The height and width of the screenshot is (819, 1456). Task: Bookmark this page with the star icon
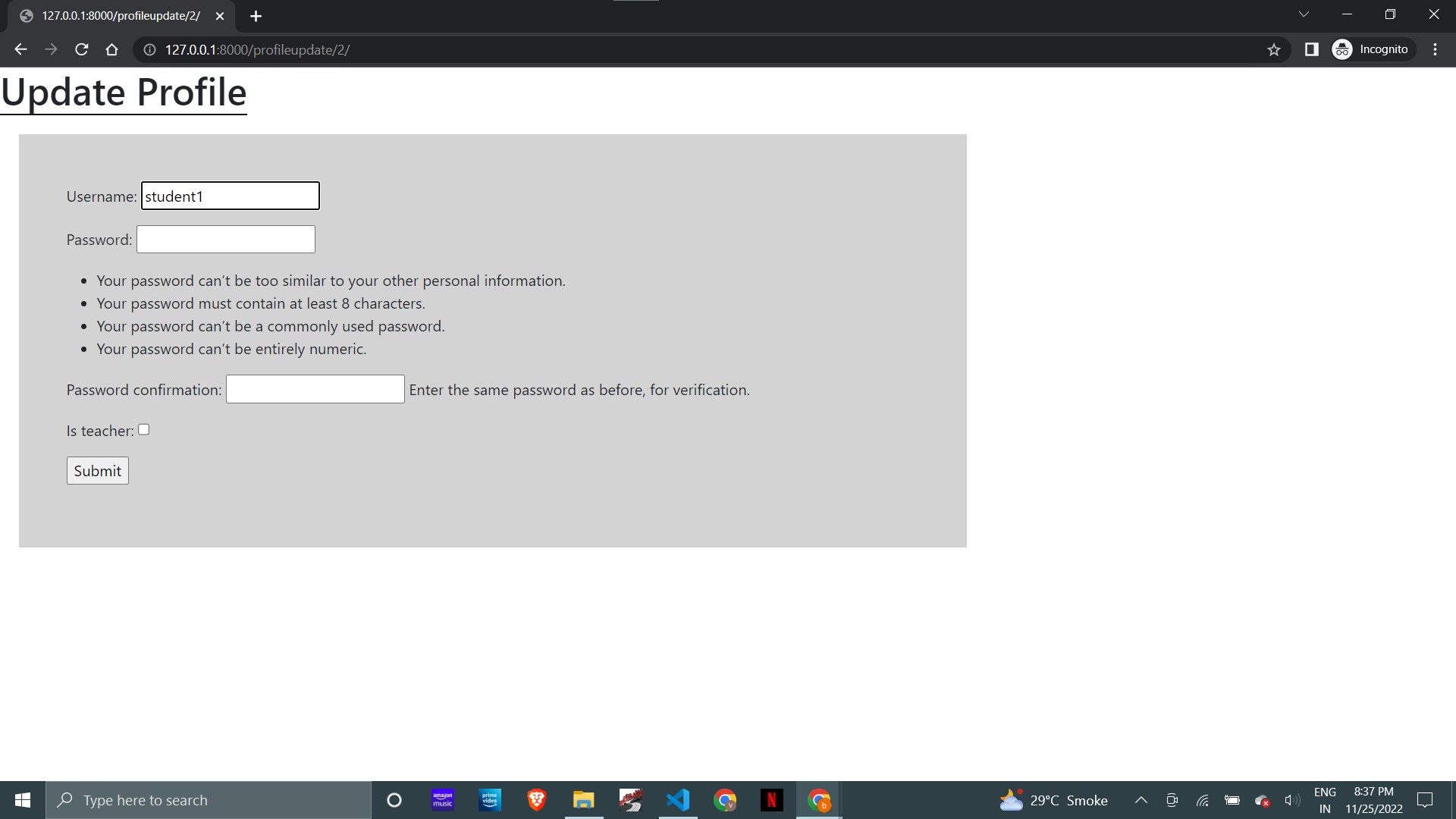pos(1274,49)
